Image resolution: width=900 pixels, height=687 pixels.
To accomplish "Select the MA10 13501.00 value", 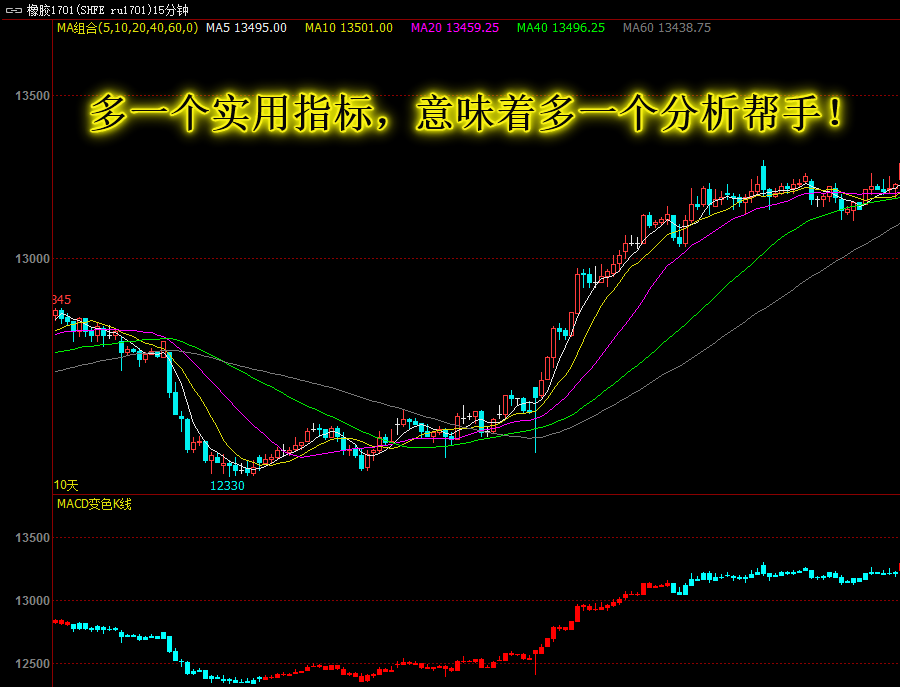I will click(349, 28).
